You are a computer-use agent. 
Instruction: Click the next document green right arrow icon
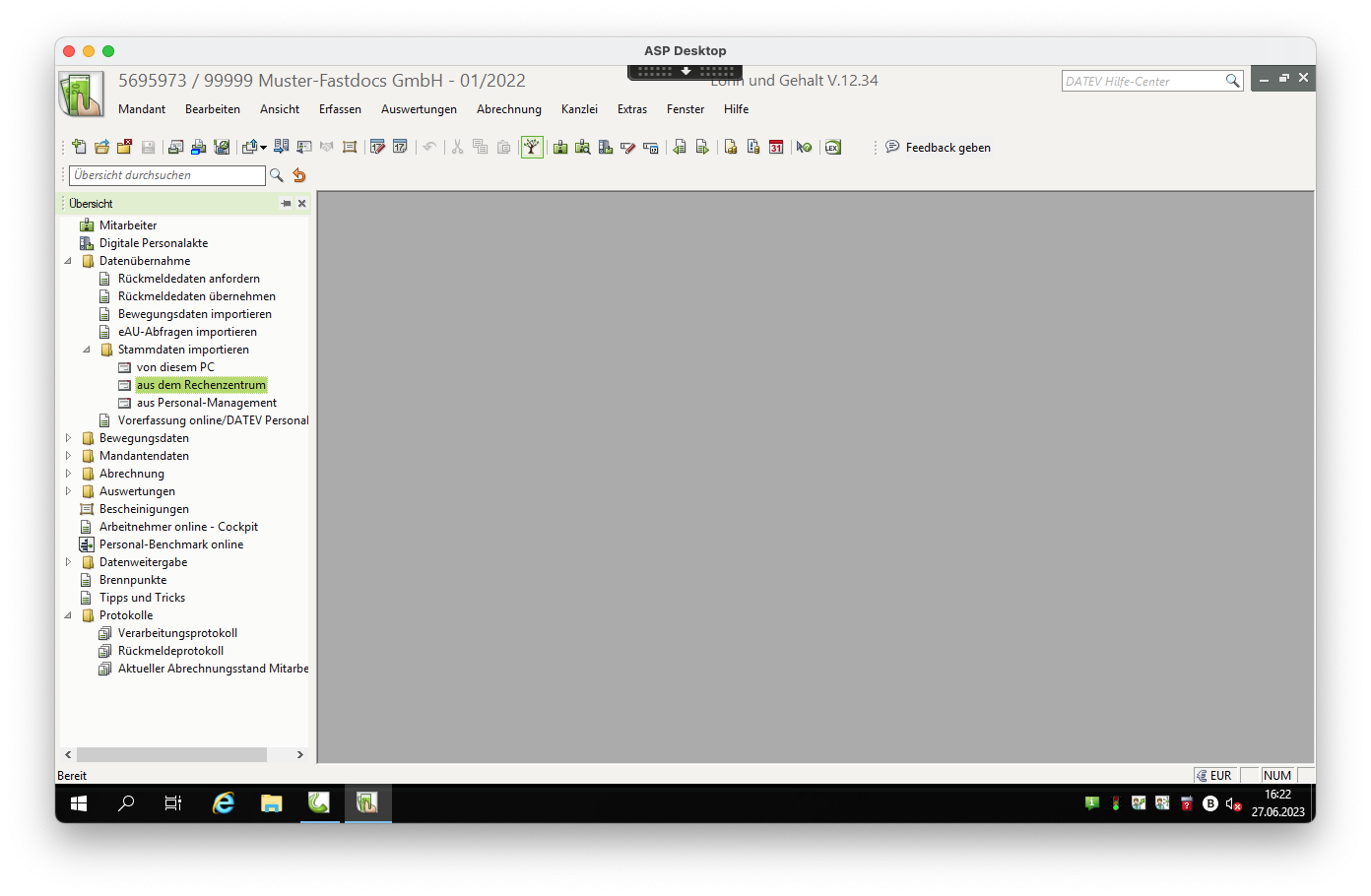[702, 147]
